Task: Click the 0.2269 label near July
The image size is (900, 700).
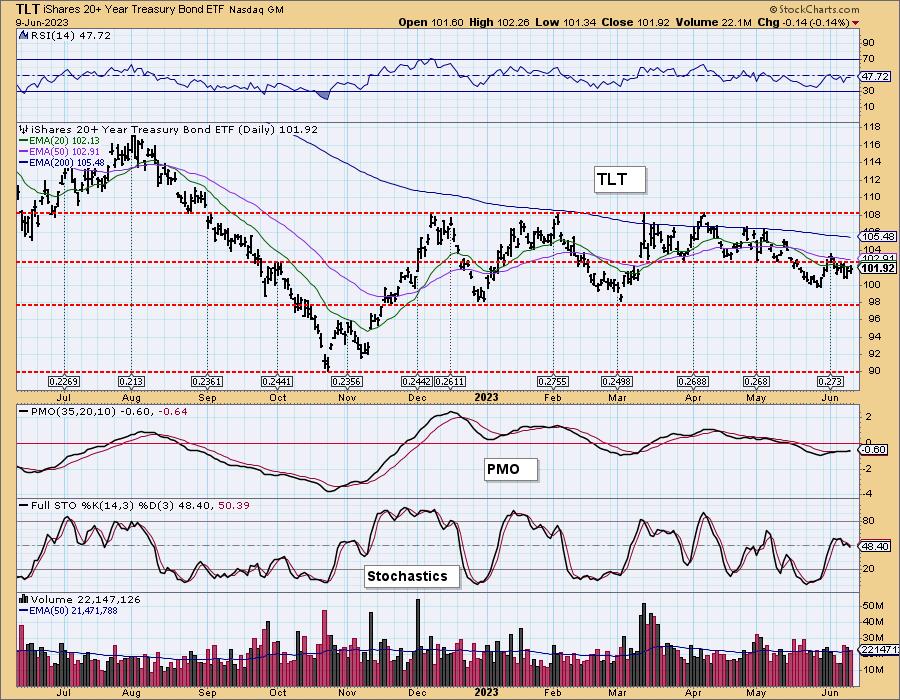Action: (x=64, y=382)
